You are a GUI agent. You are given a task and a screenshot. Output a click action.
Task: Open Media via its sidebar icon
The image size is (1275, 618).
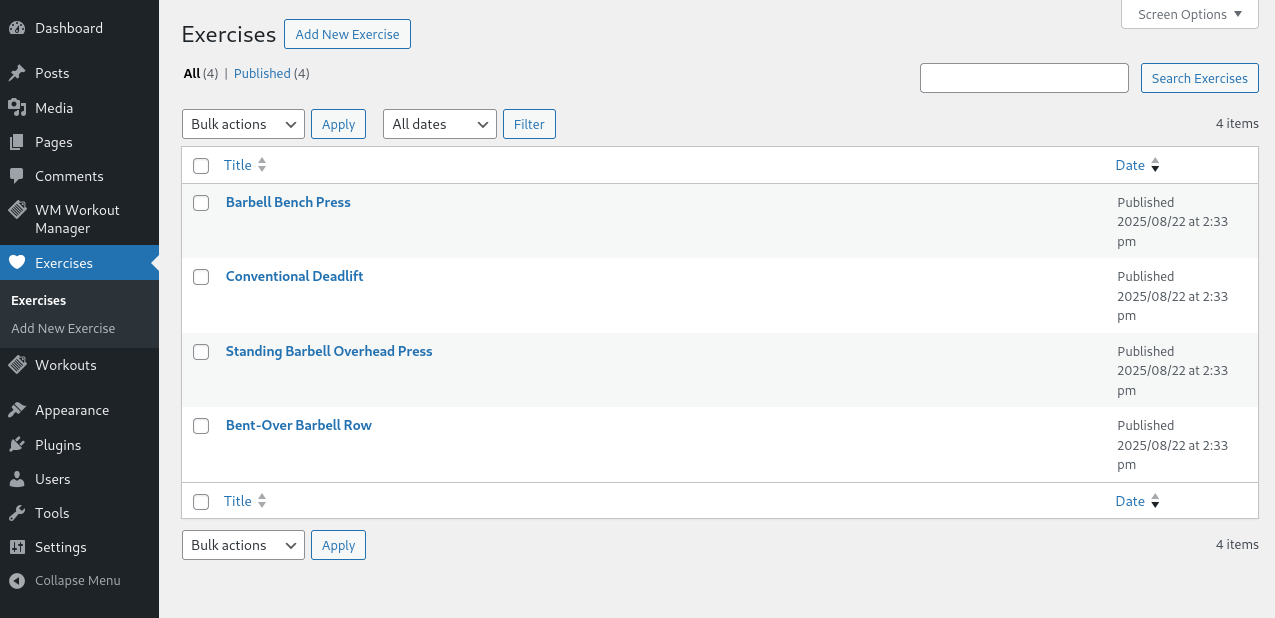17,108
